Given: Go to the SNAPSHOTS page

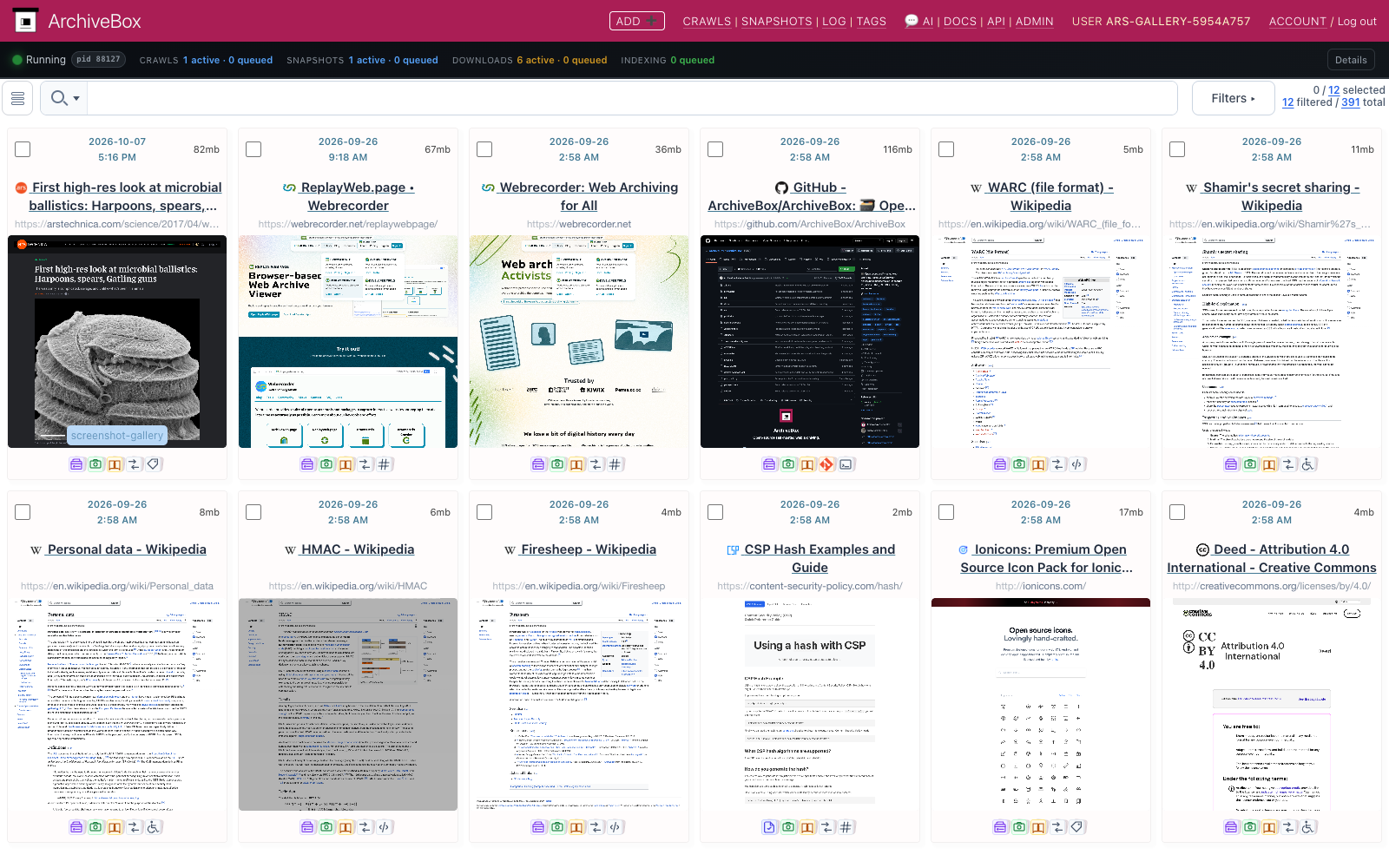Looking at the screenshot, I should [x=776, y=22].
